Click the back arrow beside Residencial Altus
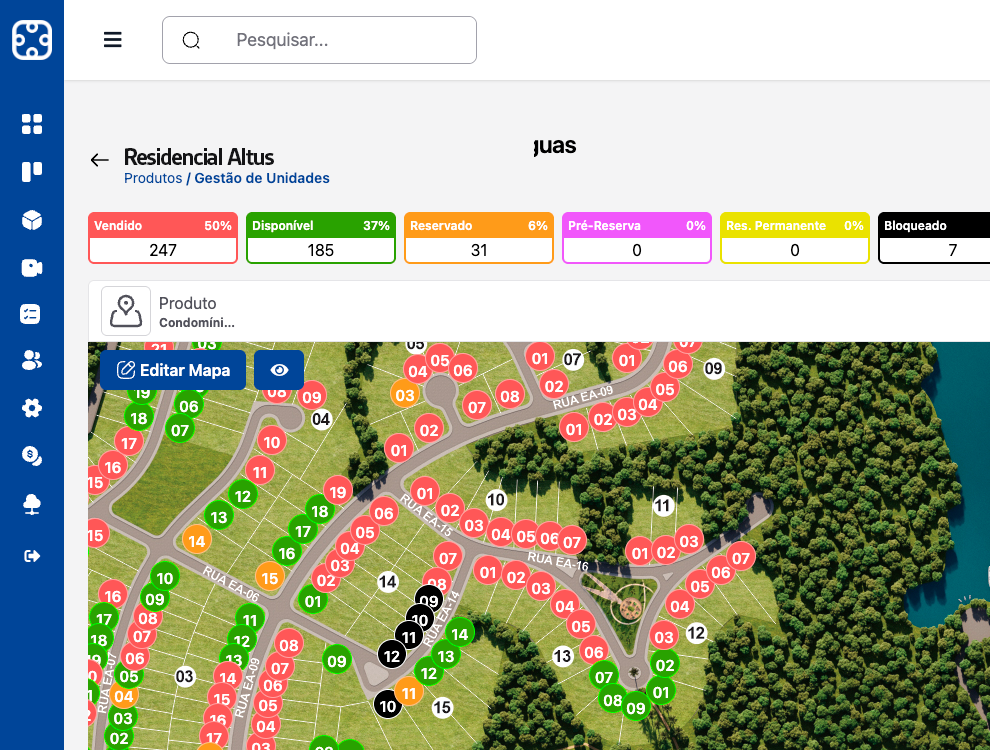The width and height of the screenshot is (990, 750). tap(99, 160)
